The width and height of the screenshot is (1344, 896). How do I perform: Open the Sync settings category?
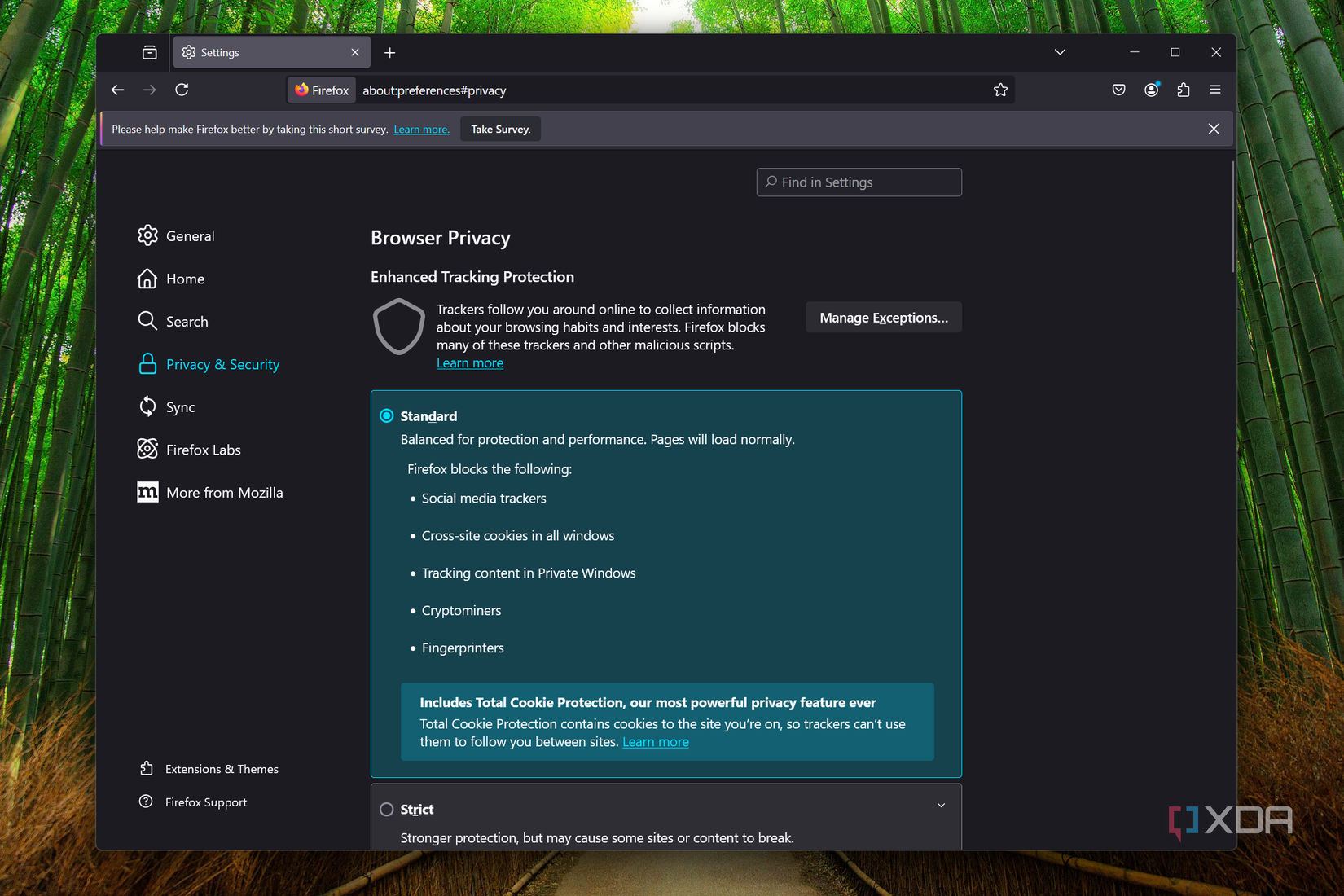(166, 406)
